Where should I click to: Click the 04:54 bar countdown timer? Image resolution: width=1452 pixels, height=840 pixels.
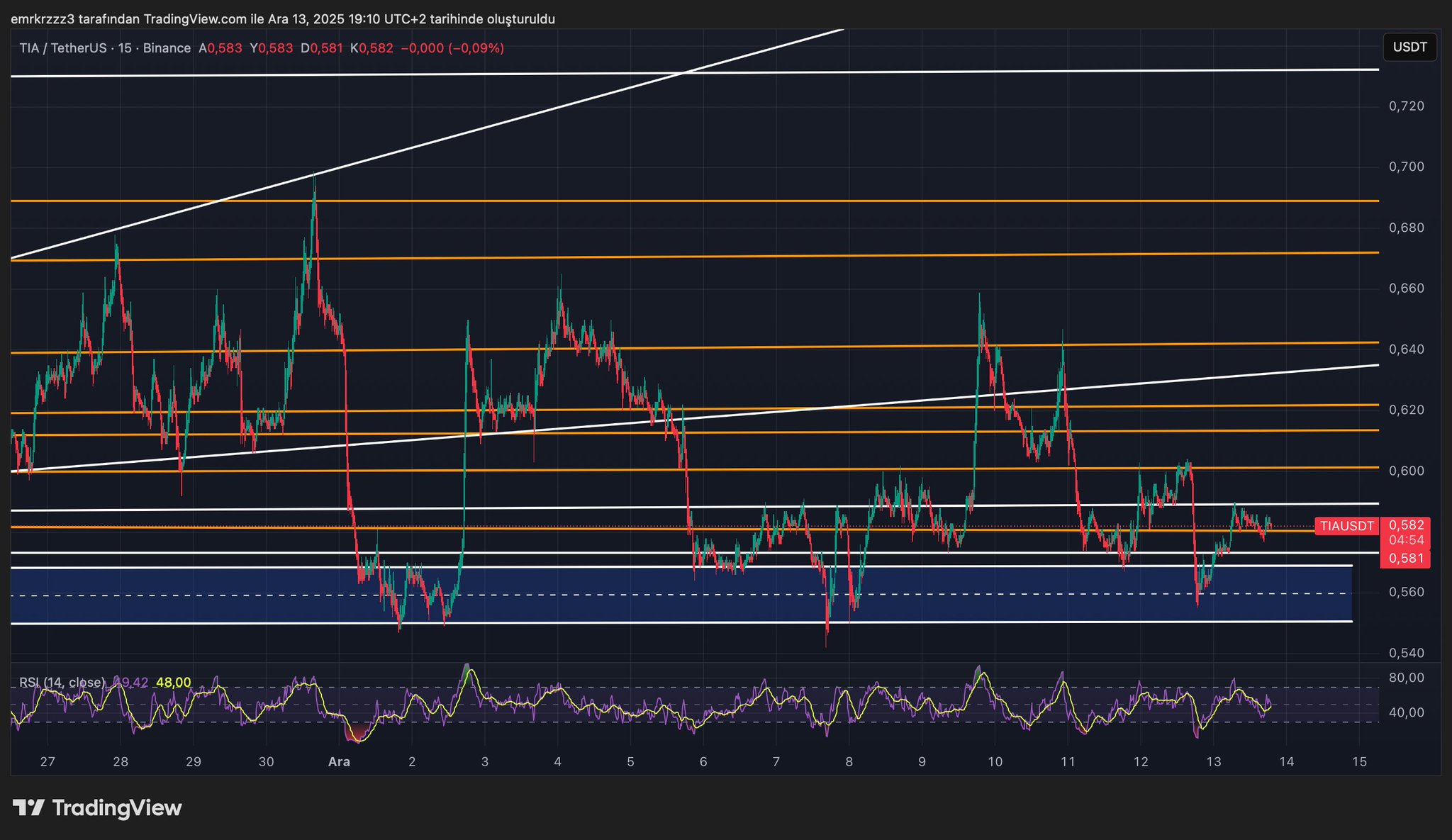(1406, 540)
